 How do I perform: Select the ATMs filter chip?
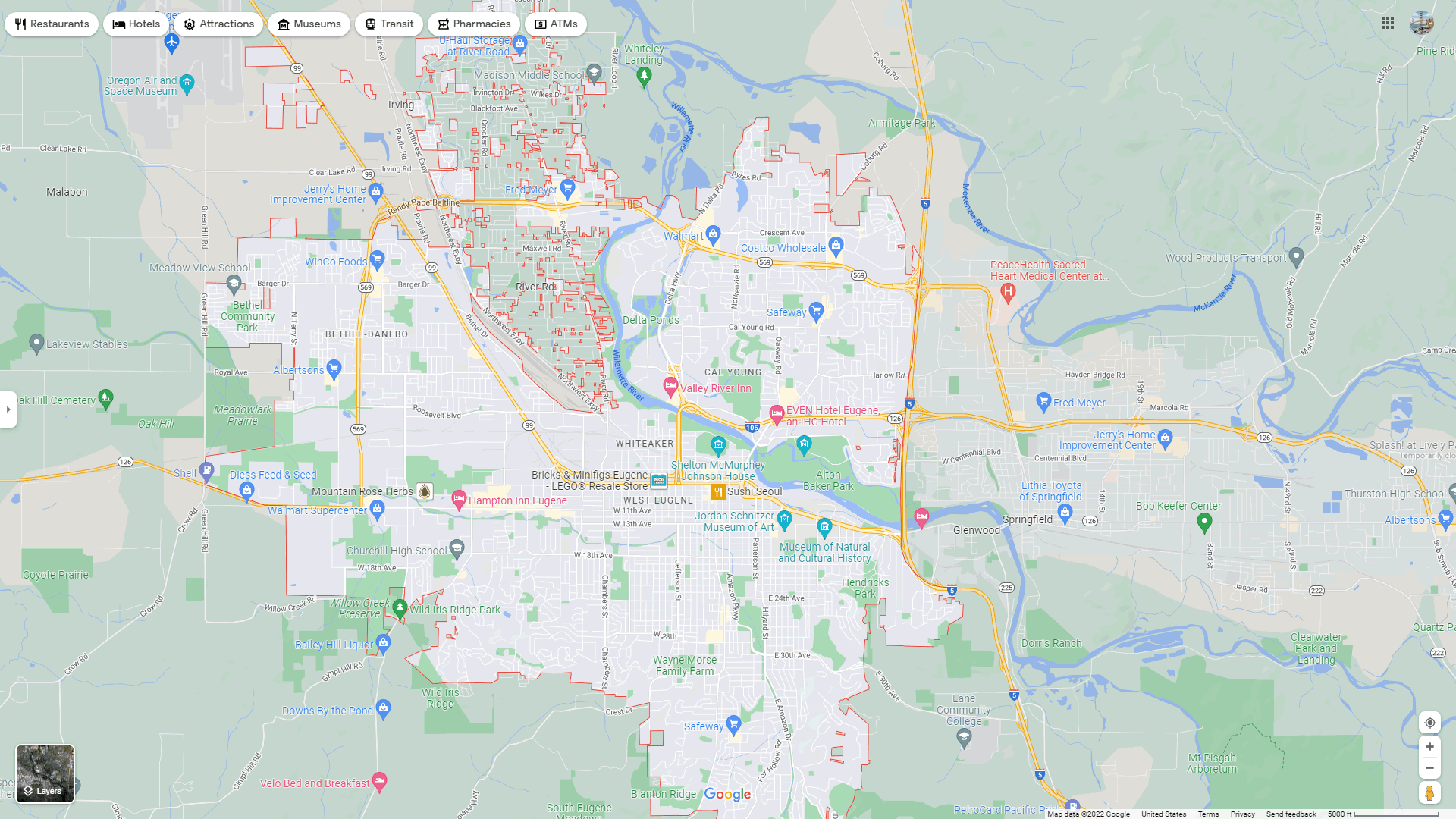[556, 24]
